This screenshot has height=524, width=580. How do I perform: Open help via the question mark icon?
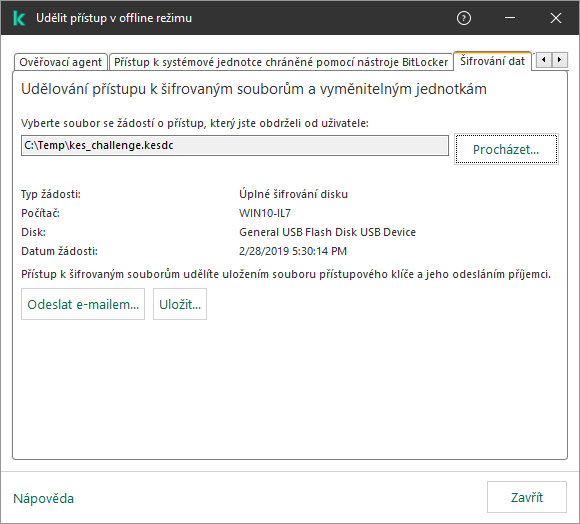pos(463,18)
